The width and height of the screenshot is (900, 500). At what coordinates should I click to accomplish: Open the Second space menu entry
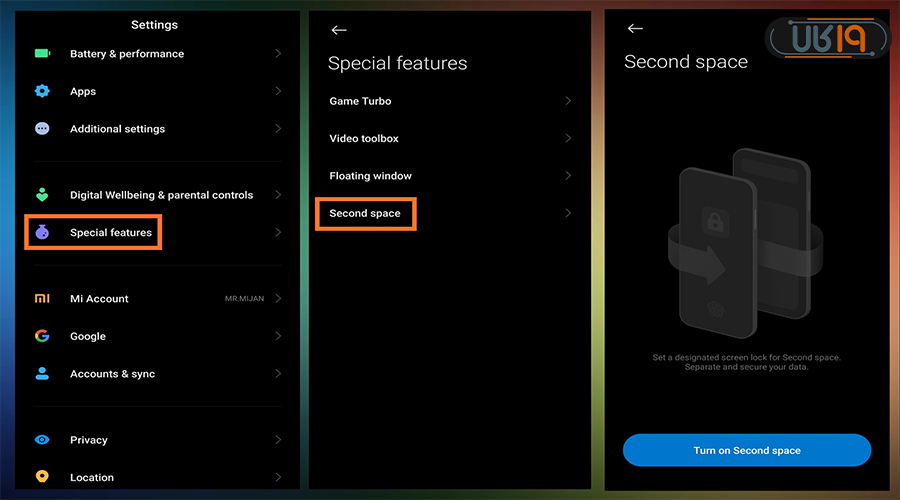point(365,214)
